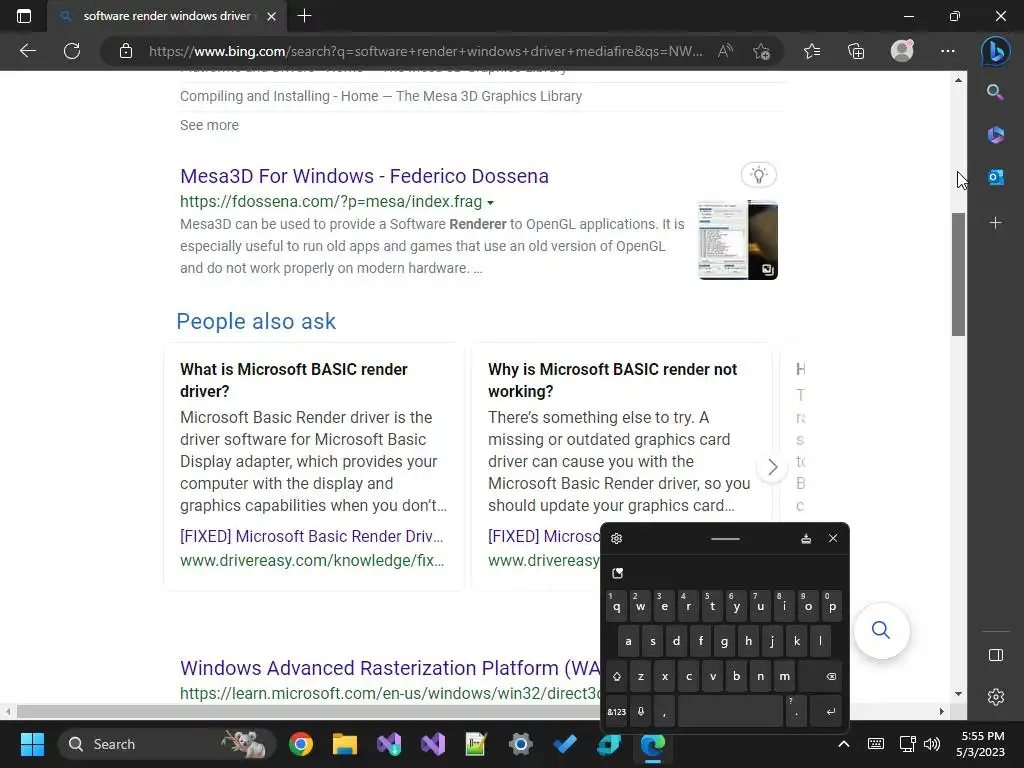Open the clock showing 5:55 PM
Screen dimensions: 1024x768
tap(981, 744)
